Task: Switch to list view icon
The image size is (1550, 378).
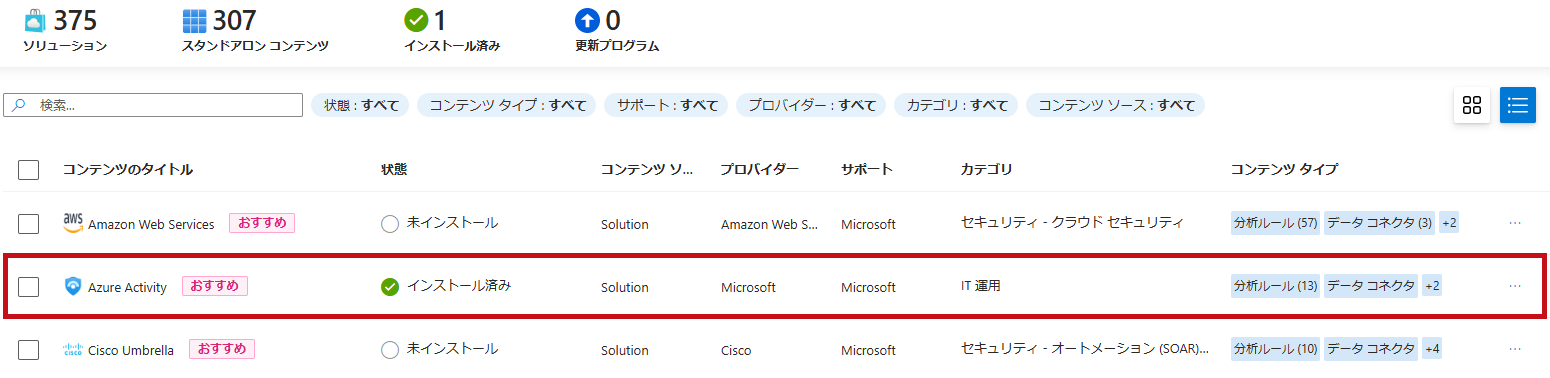Action: point(1518,105)
